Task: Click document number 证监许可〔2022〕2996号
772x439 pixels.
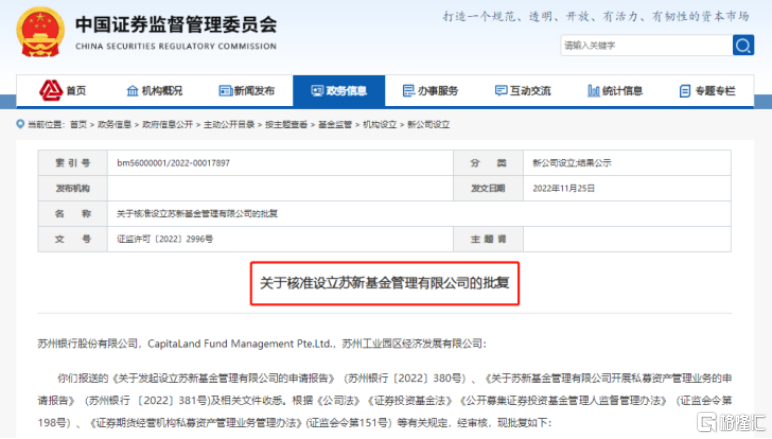Action: coord(165,239)
